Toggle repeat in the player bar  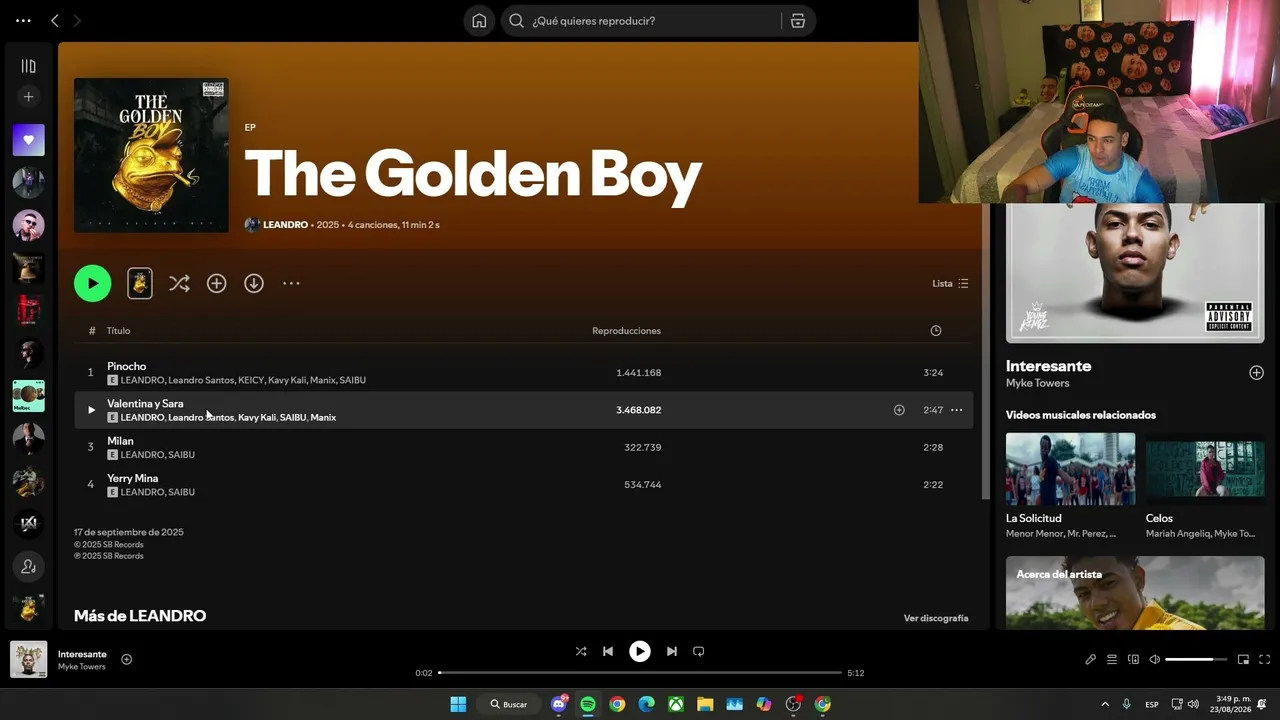coord(699,651)
